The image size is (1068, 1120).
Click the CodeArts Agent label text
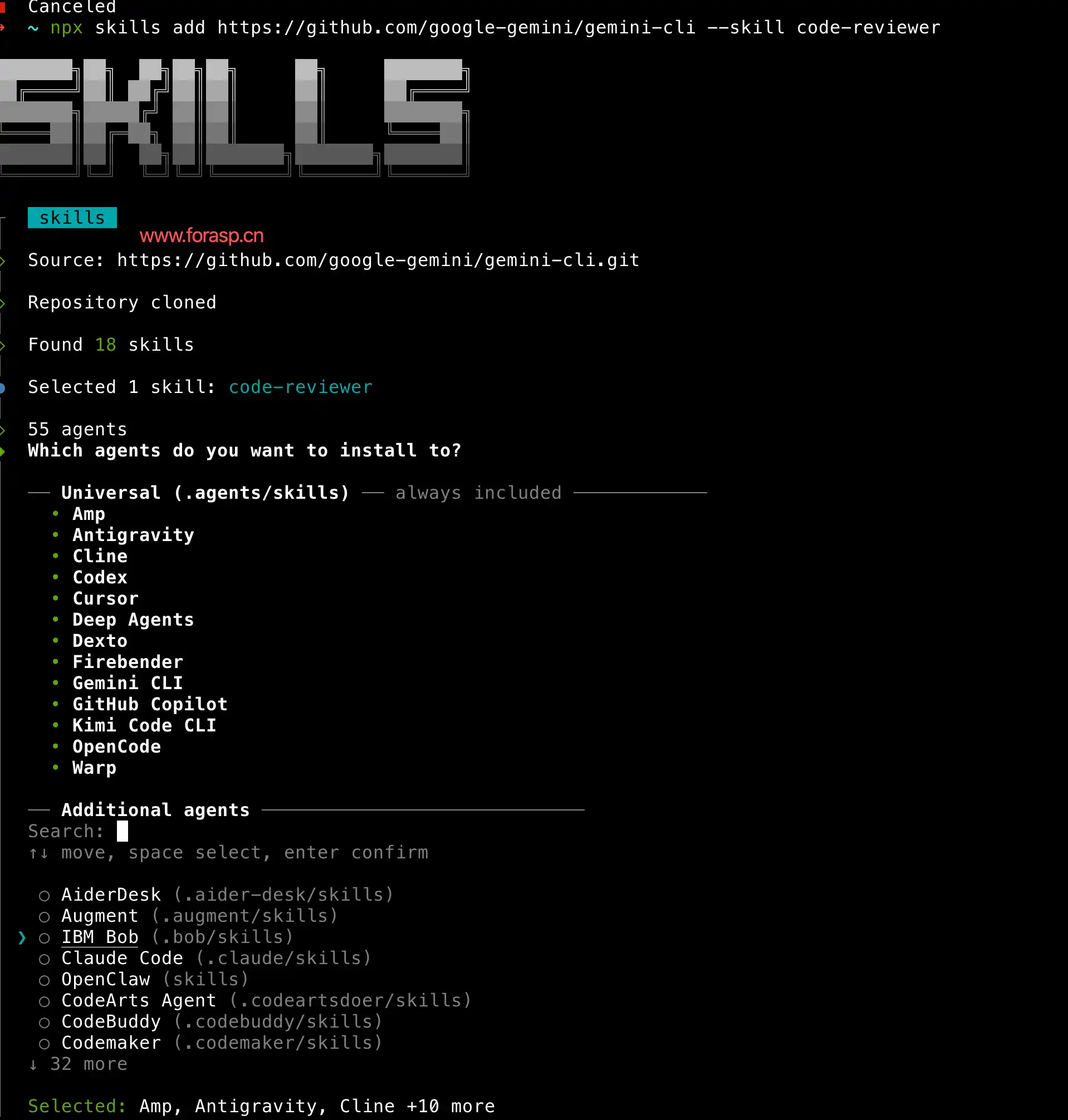pos(139,1000)
